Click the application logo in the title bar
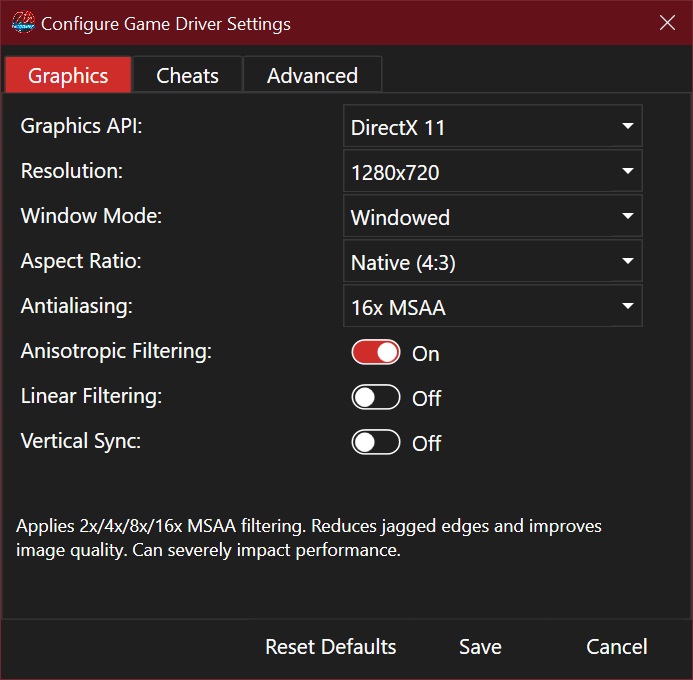 (23, 23)
